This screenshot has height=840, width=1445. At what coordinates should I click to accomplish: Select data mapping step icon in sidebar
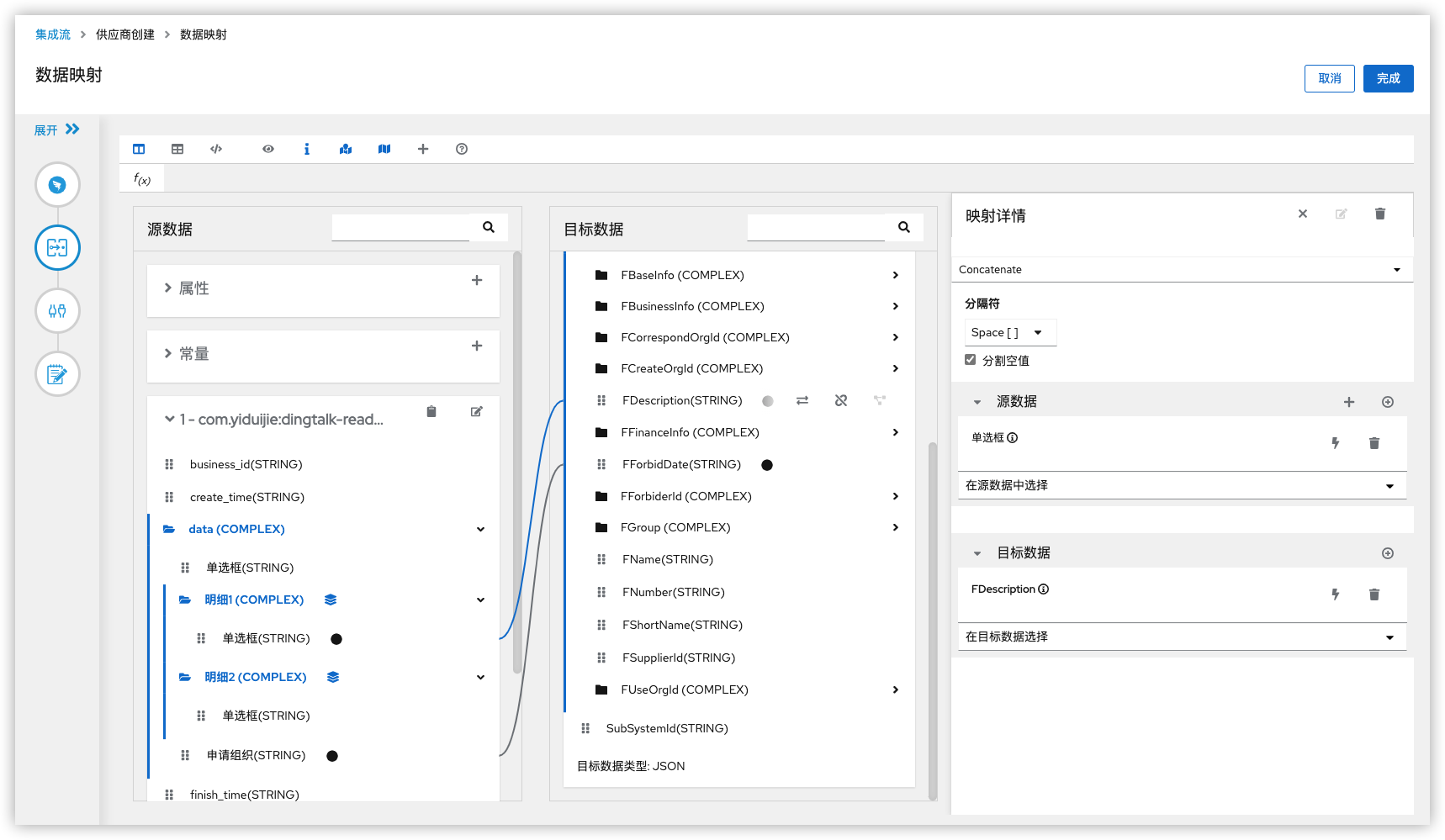tap(57, 248)
